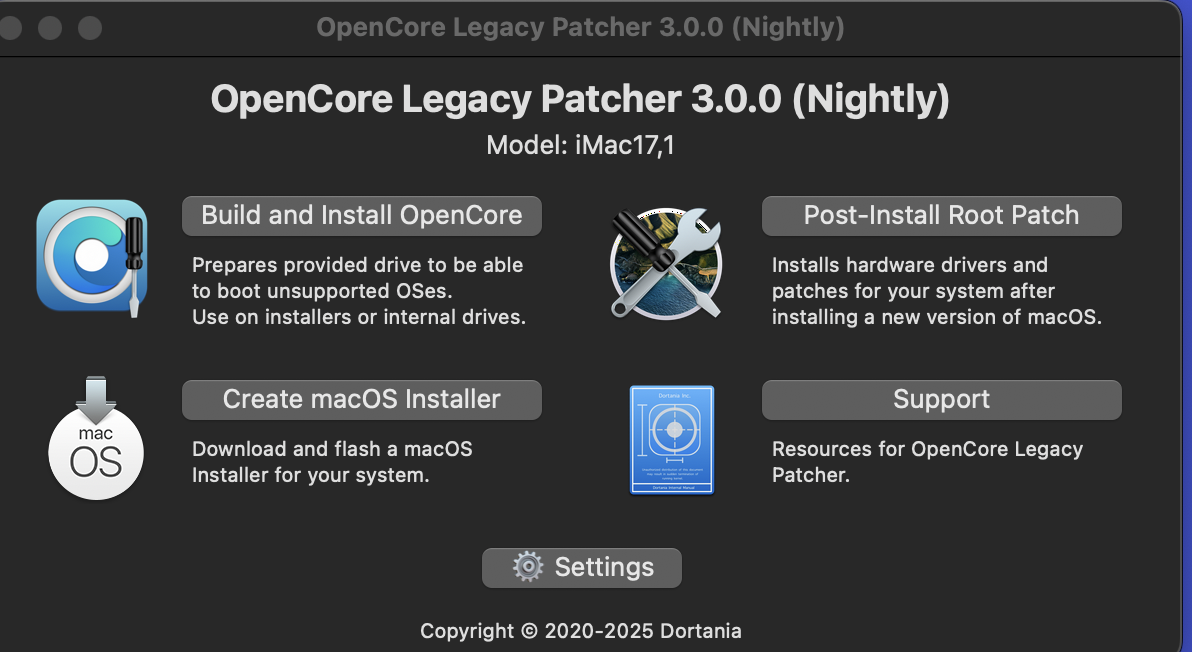
Task: Select Create macOS Installer button
Action: (362, 400)
